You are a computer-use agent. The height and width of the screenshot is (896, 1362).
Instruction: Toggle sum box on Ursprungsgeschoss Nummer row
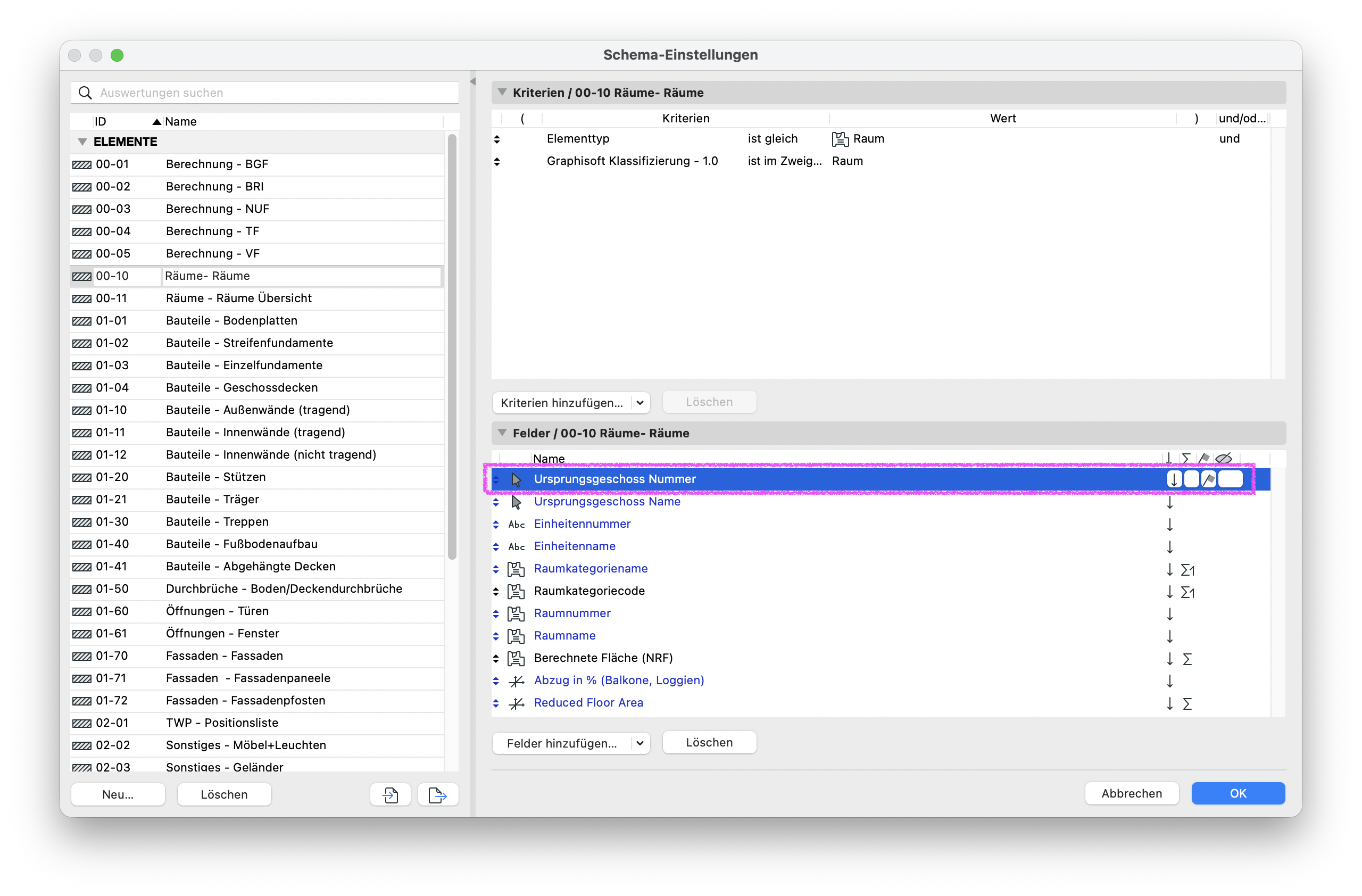[x=1191, y=479]
